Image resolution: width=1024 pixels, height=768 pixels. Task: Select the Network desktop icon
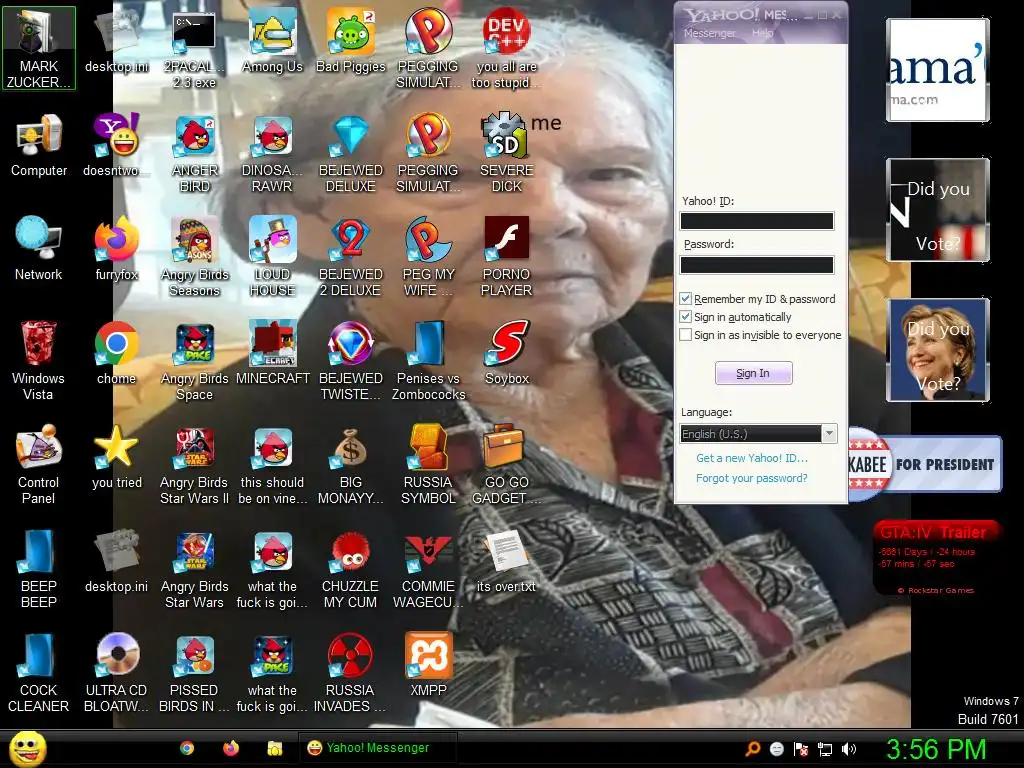click(39, 249)
